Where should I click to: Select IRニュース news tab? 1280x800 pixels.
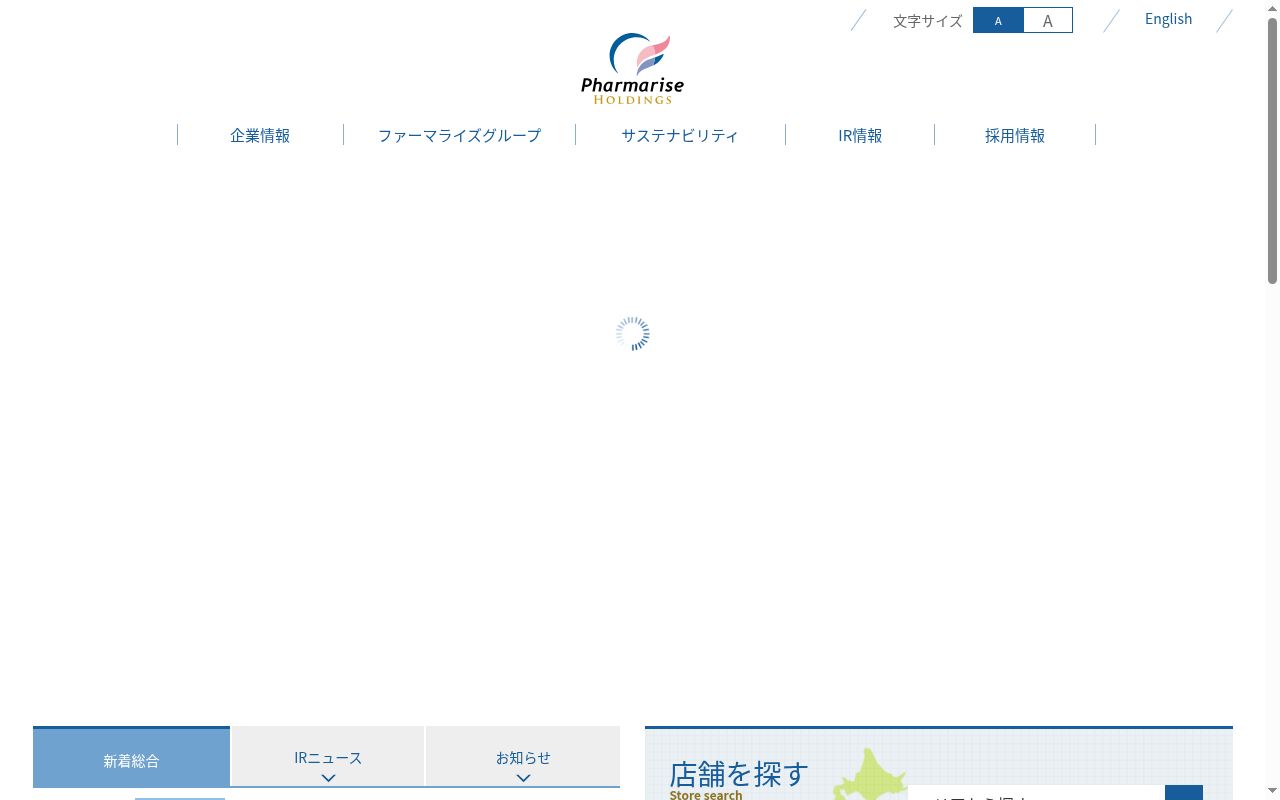click(x=328, y=757)
